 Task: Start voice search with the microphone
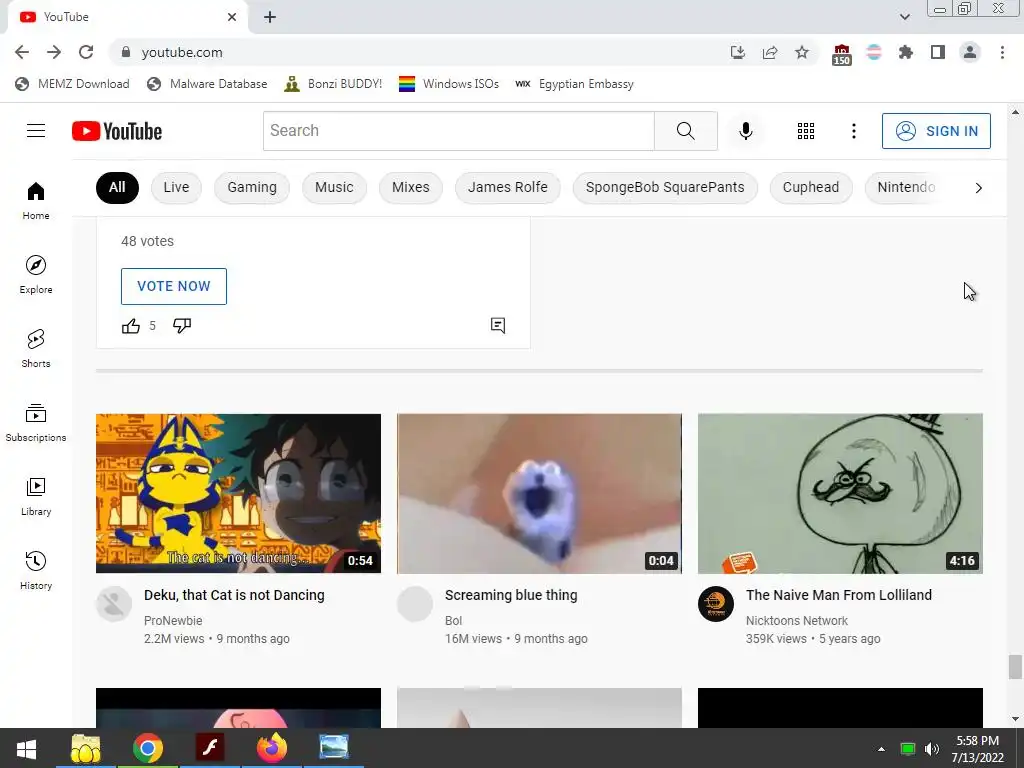(x=745, y=131)
